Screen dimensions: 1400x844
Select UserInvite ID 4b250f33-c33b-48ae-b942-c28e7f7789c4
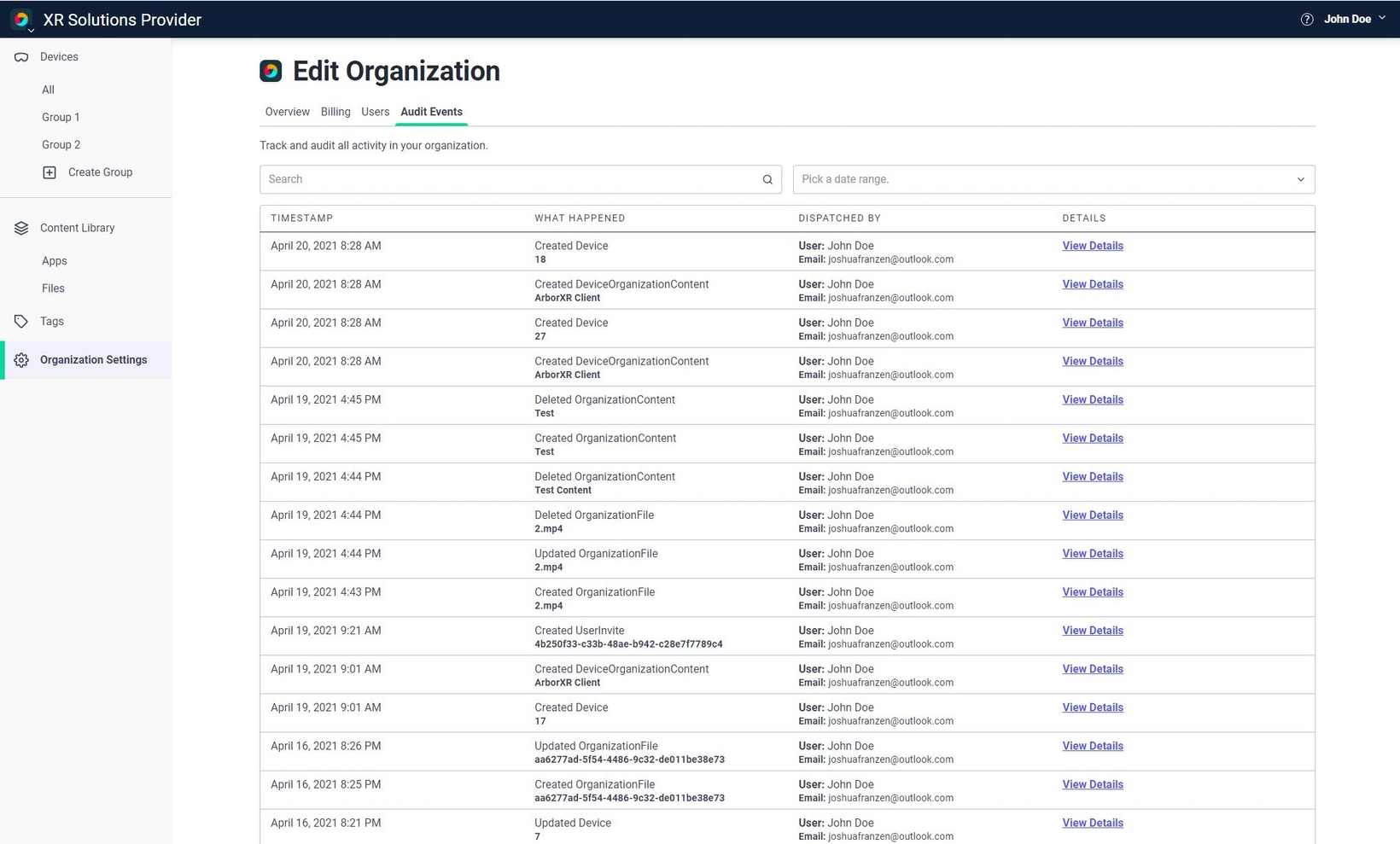tap(628, 644)
